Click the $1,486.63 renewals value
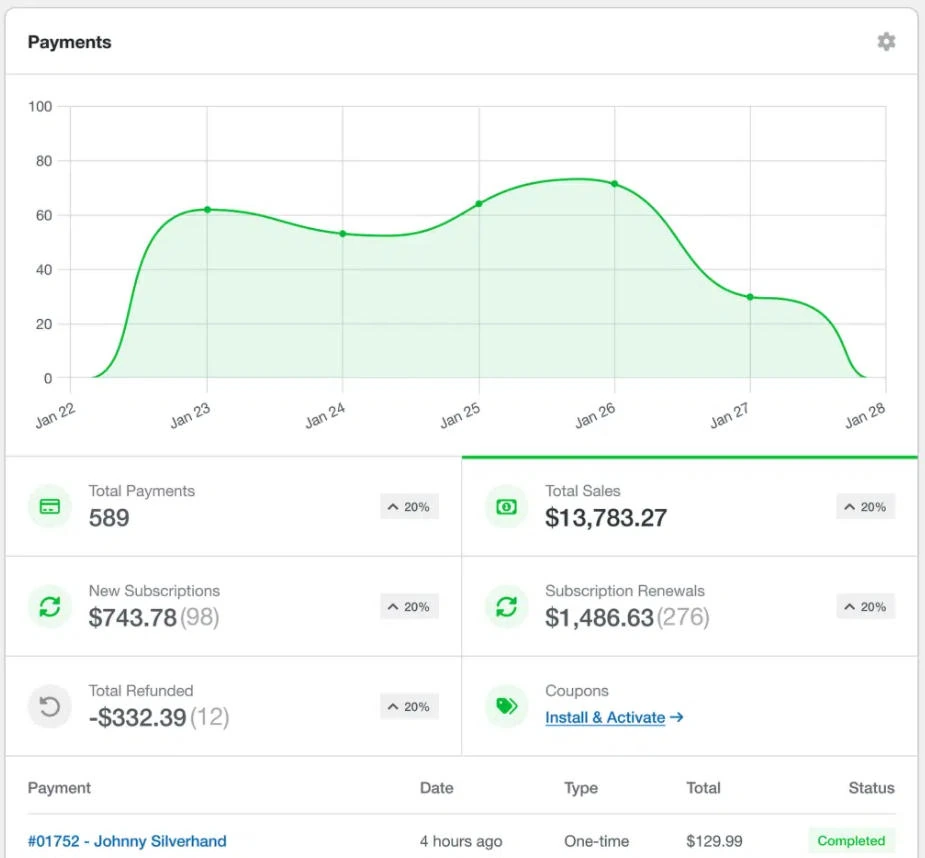 [x=599, y=618]
